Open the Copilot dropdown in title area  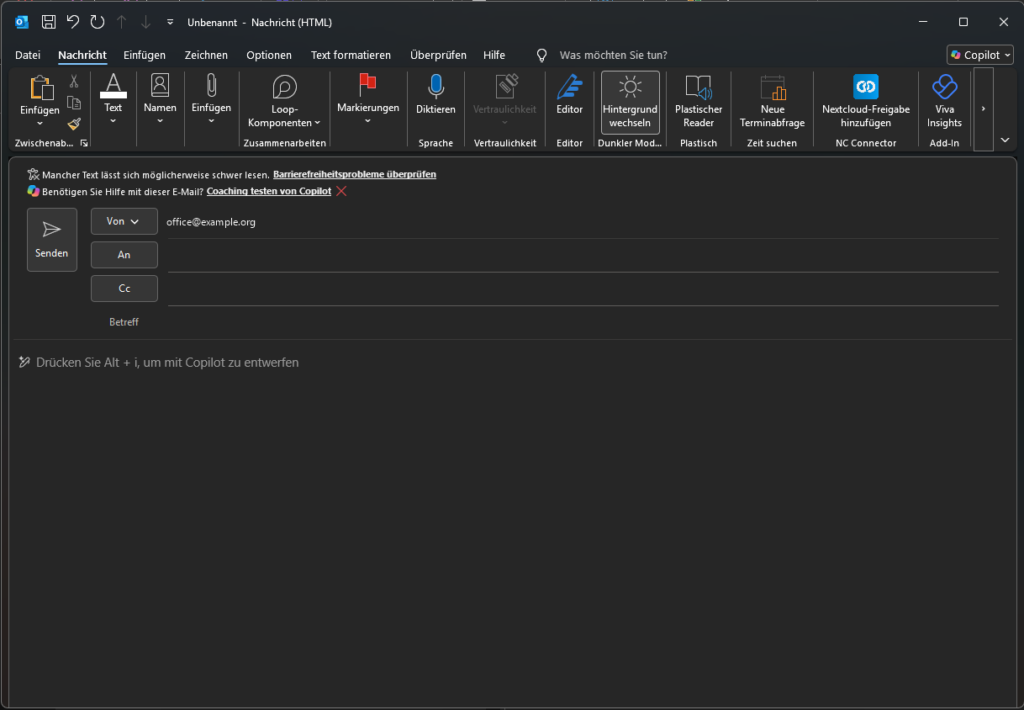click(x=980, y=55)
